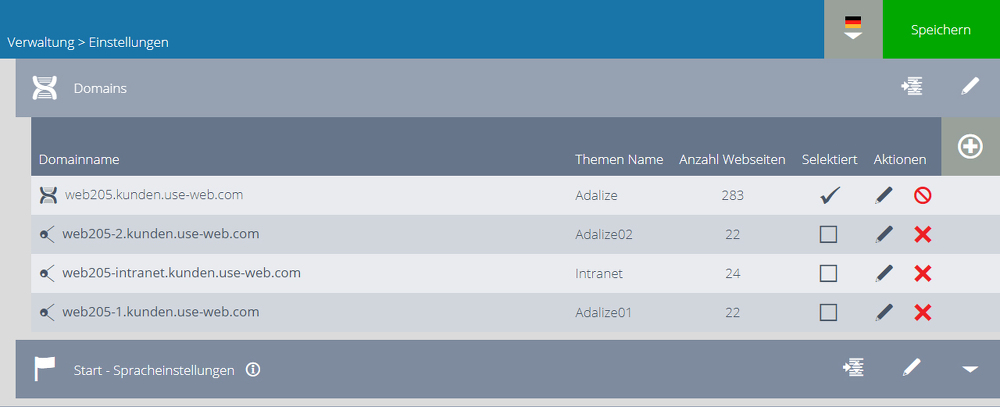Add a new domain with plus icon
Viewport: 1000px width, 407px height.
click(x=970, y=147)
